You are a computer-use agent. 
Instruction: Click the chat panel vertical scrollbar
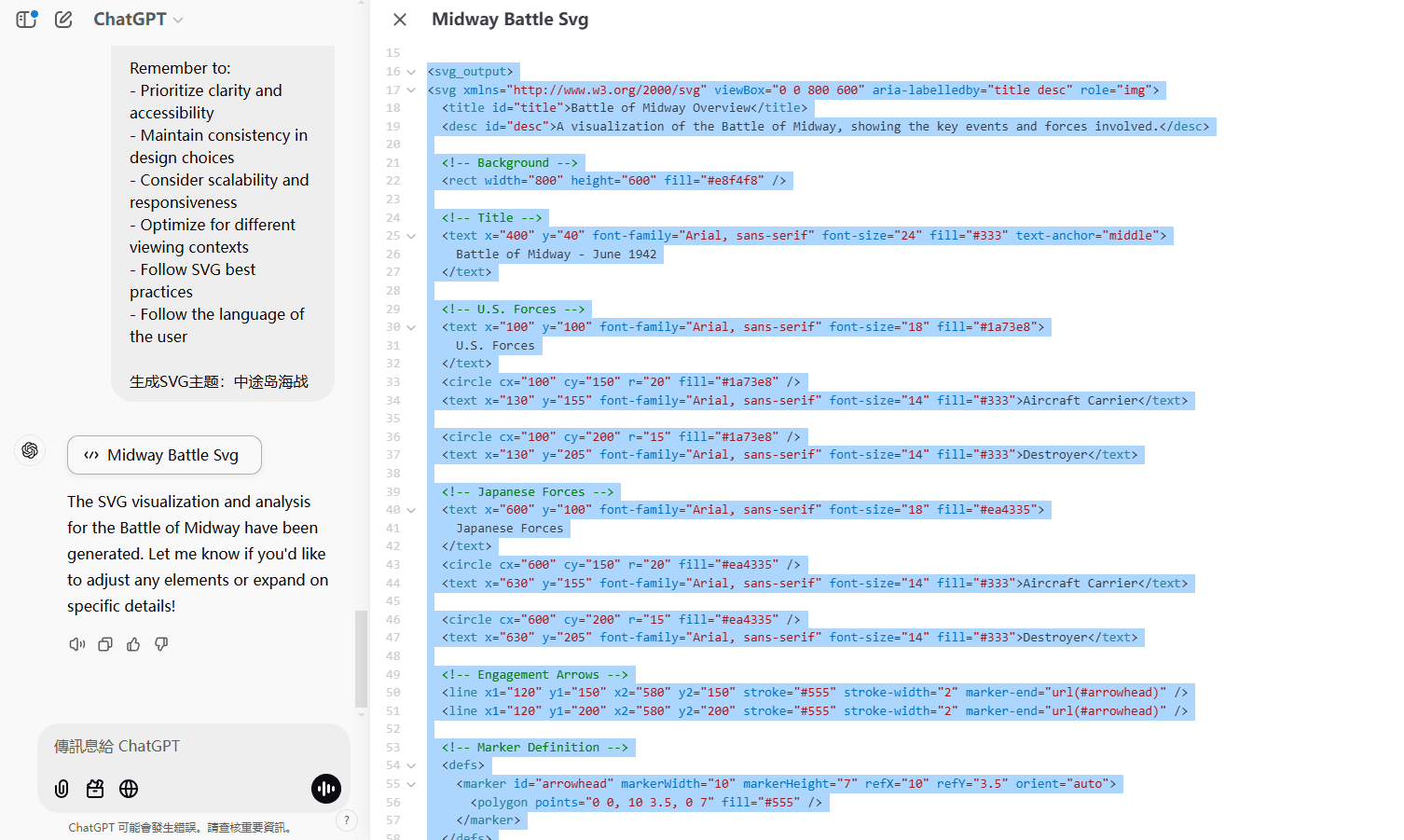pyautogui.click(x=361, y=658)
